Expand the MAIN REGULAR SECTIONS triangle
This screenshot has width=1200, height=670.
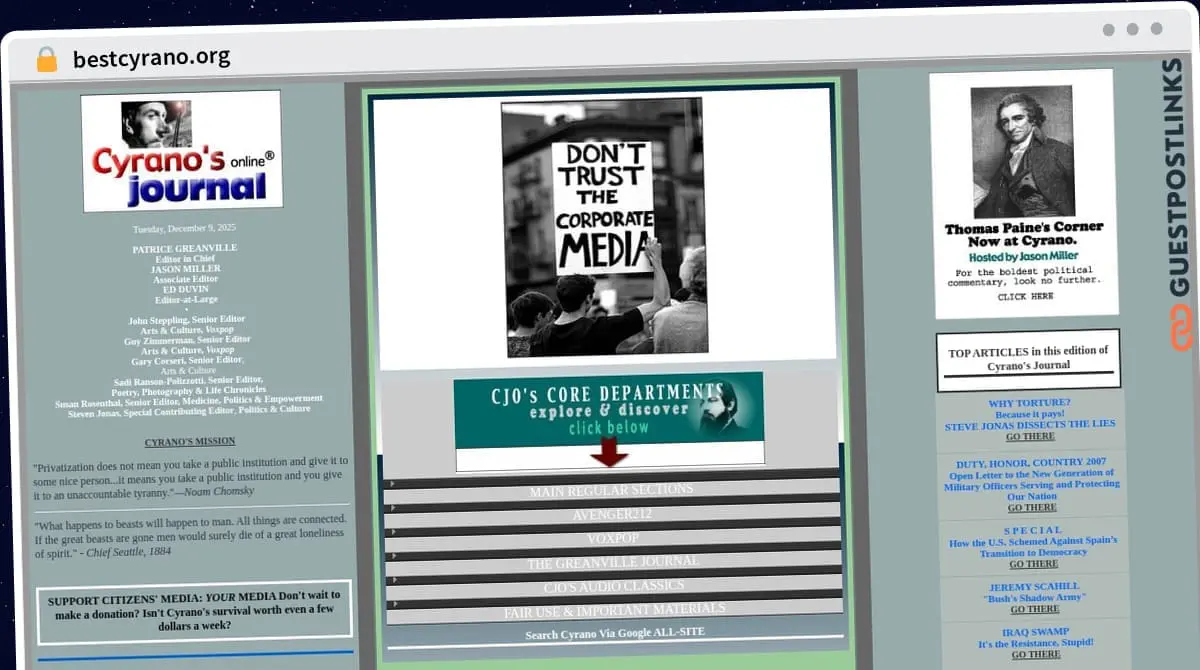click(x=392, y=485)
